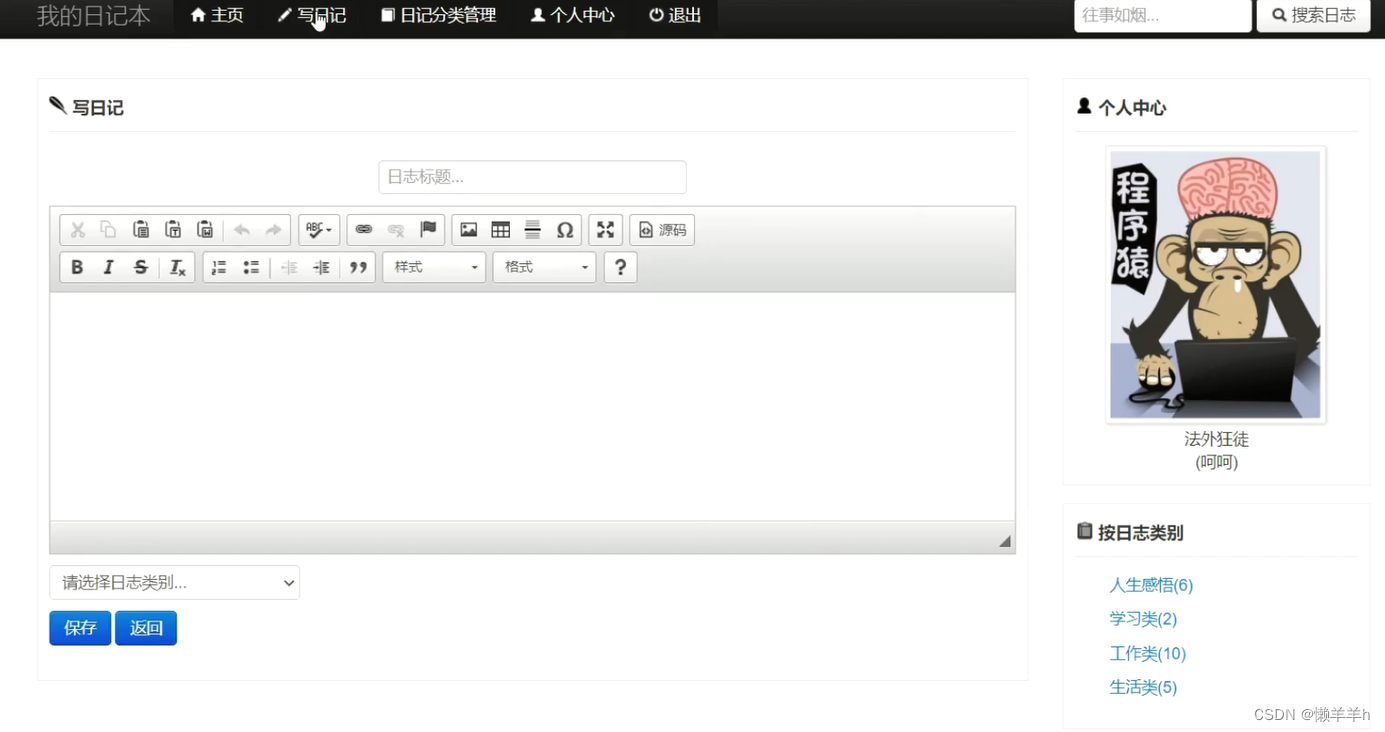This screenshot has height=732, width=1385.
Task: Toggle bulleted list
Action: point(251,267)
